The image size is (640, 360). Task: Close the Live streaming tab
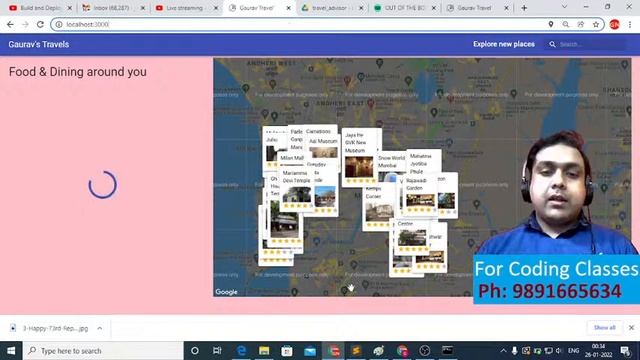pos(216,8)
